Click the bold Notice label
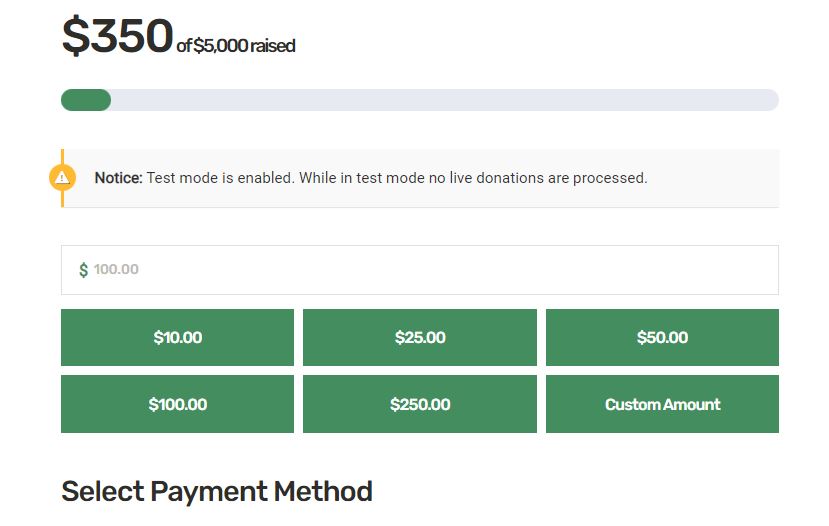Screen dimensions: 829x526 tap(118, 178)
